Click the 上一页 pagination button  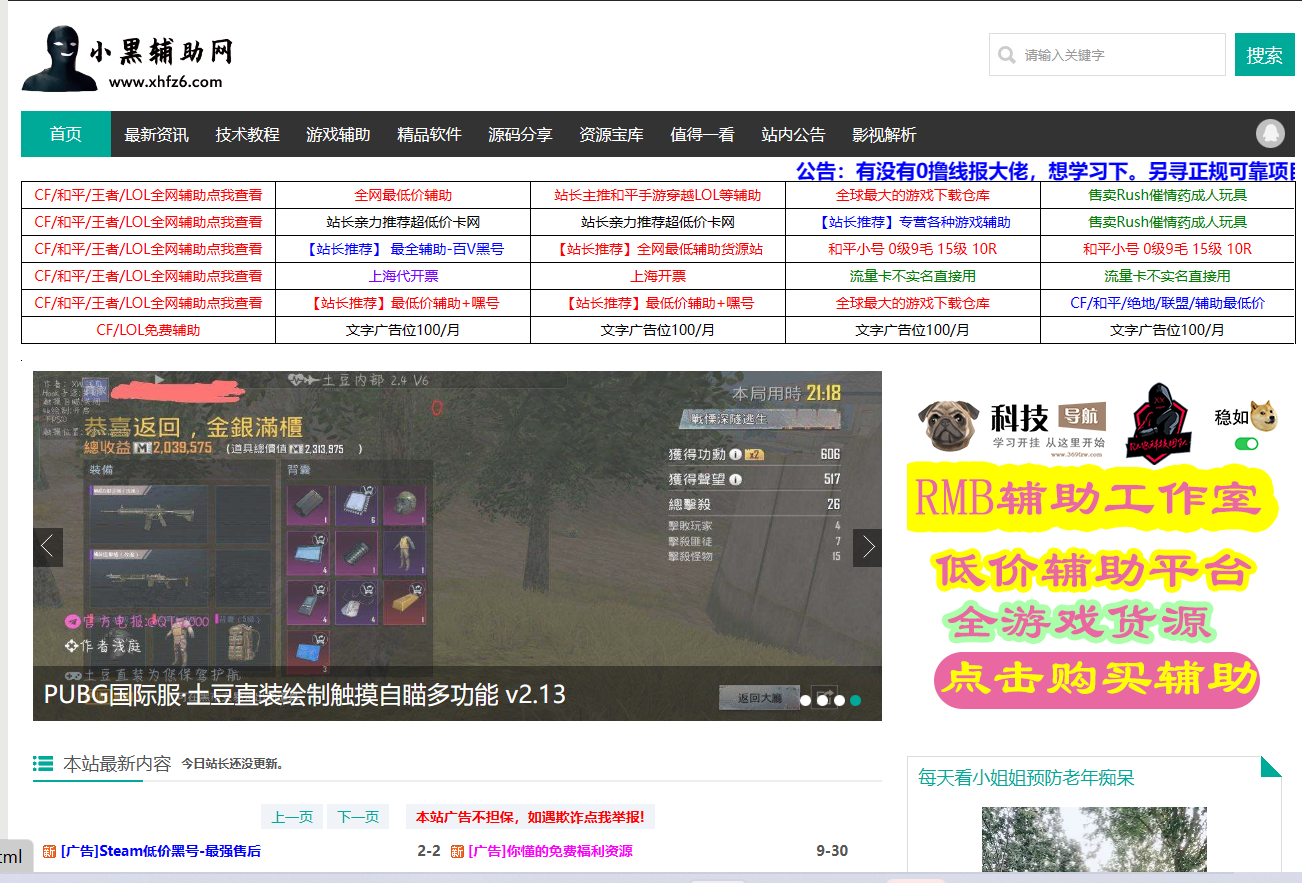coord(292,817)
